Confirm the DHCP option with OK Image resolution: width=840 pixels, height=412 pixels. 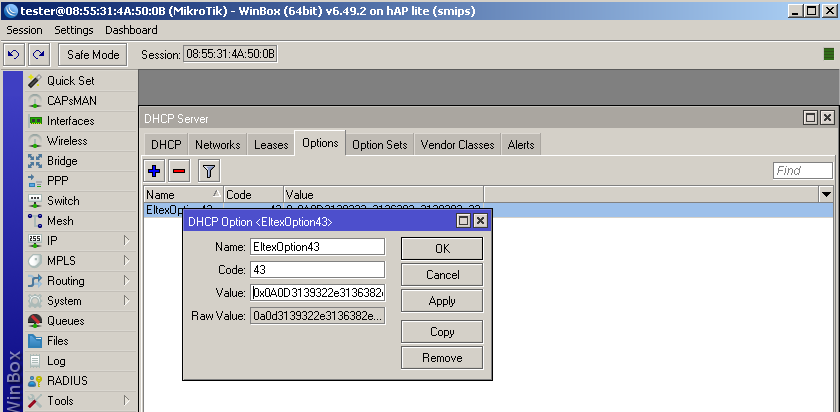pos(442,249)
